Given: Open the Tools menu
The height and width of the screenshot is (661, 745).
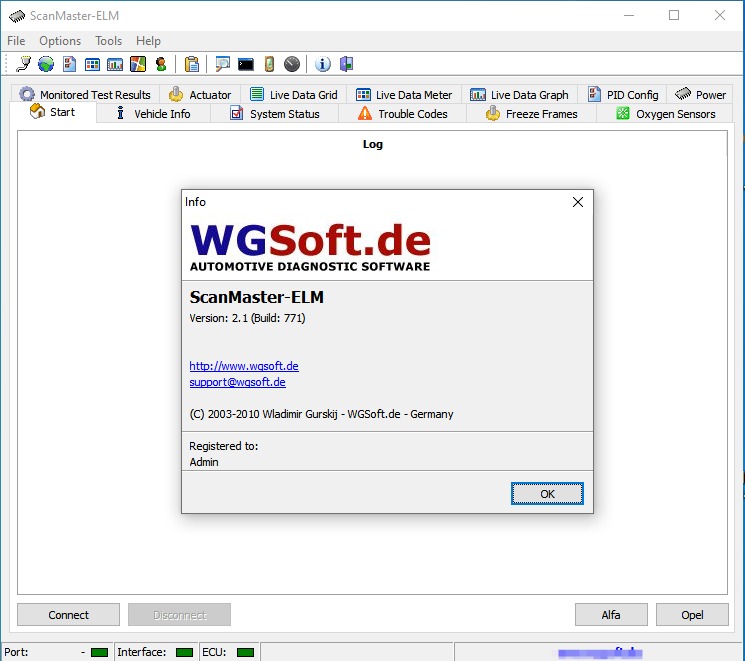Looking at the screenshot, I should click(108, 41).
